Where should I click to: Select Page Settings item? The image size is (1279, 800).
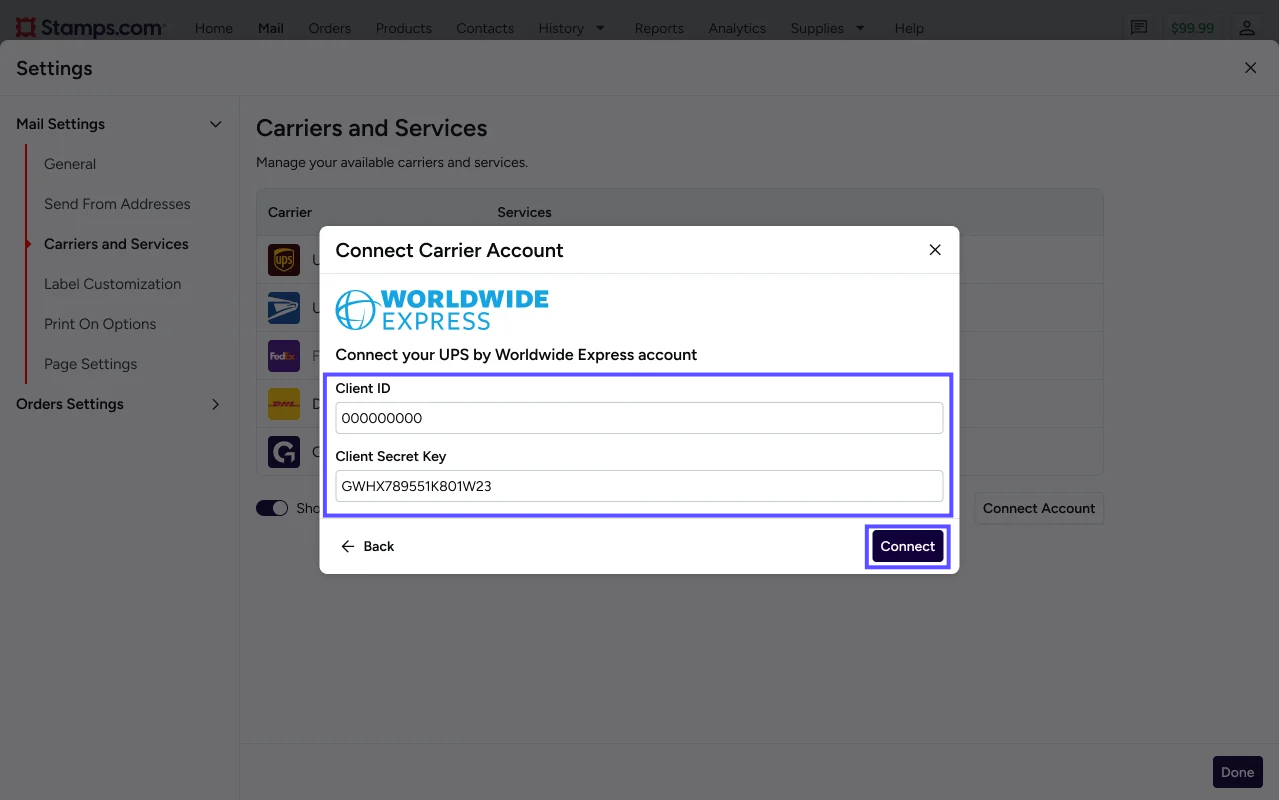tap(91, 364)
